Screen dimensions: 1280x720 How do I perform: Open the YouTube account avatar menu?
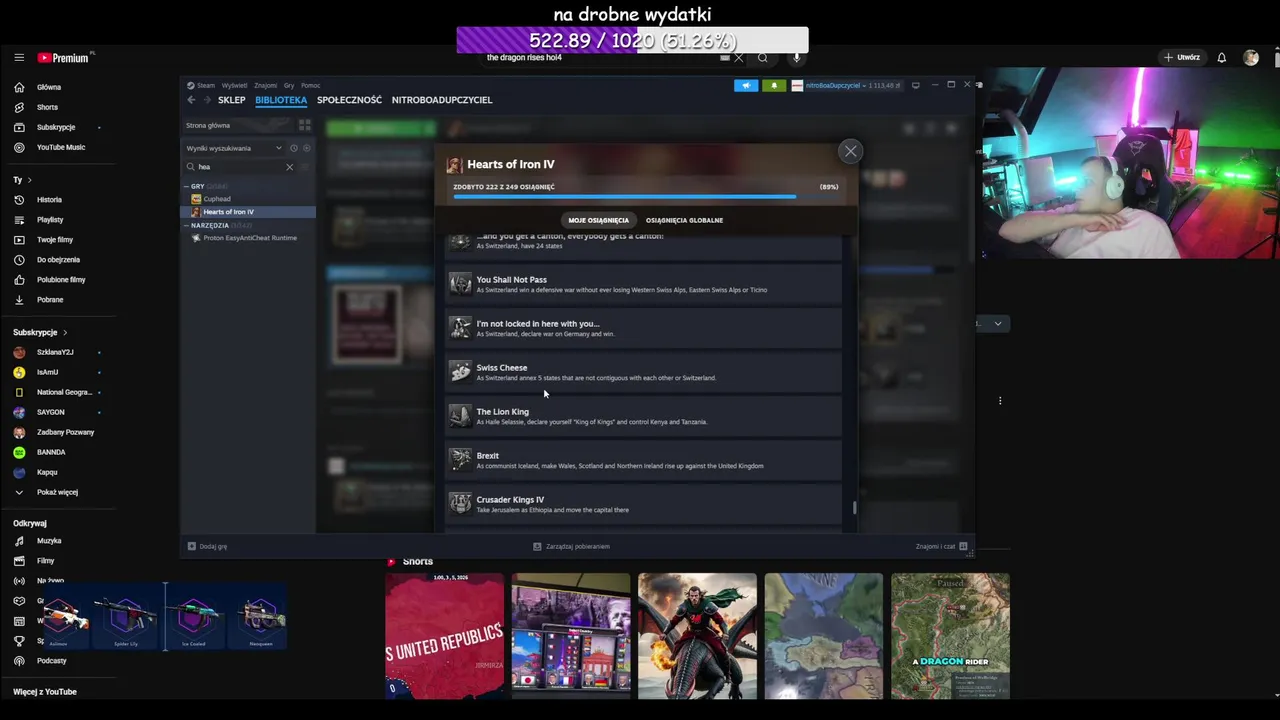pyautogui.click(x=1251, y=58)
